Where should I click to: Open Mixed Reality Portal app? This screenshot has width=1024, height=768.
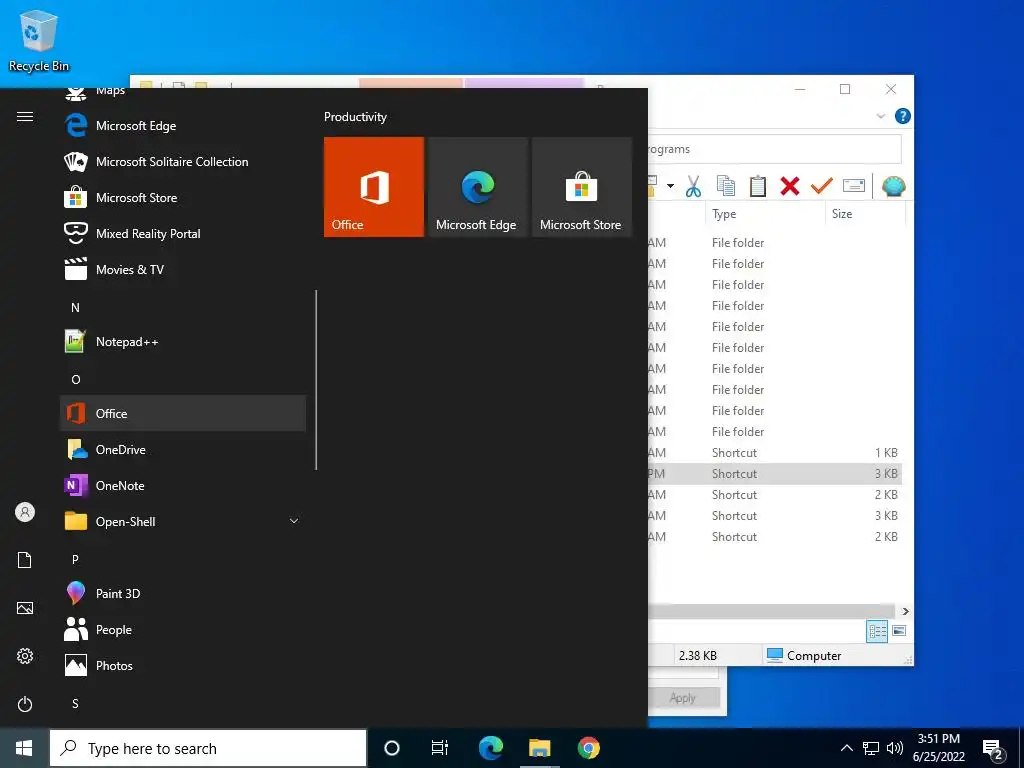183,233
